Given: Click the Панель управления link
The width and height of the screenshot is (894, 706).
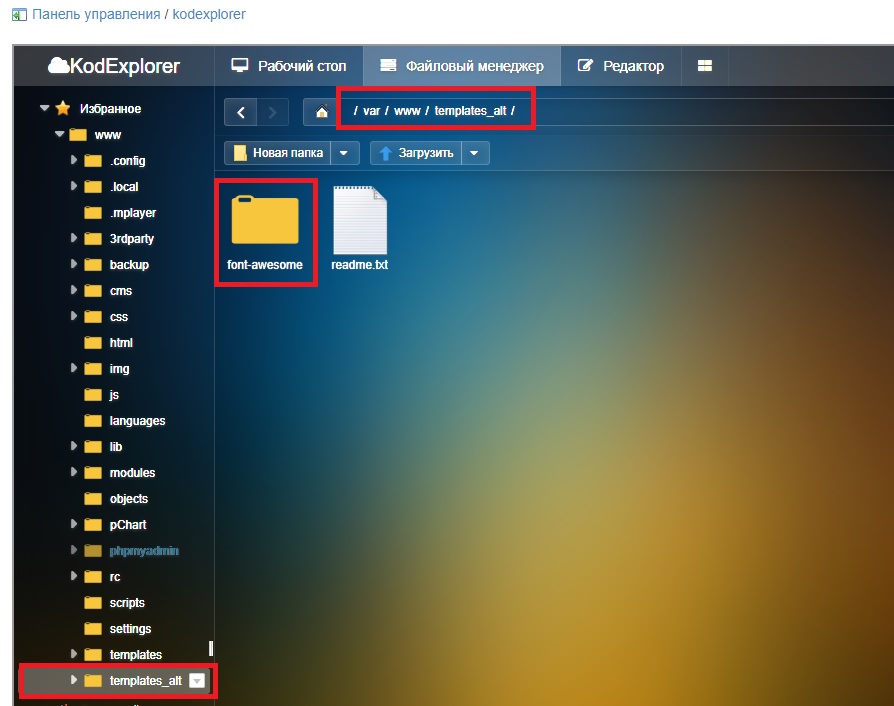Looking at the screenshot, I should click(95, 14).
